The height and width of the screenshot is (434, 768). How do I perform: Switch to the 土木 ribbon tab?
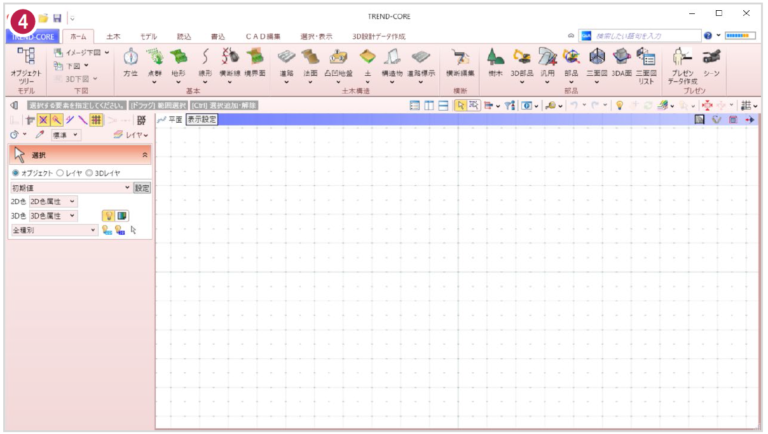[115, 35]
